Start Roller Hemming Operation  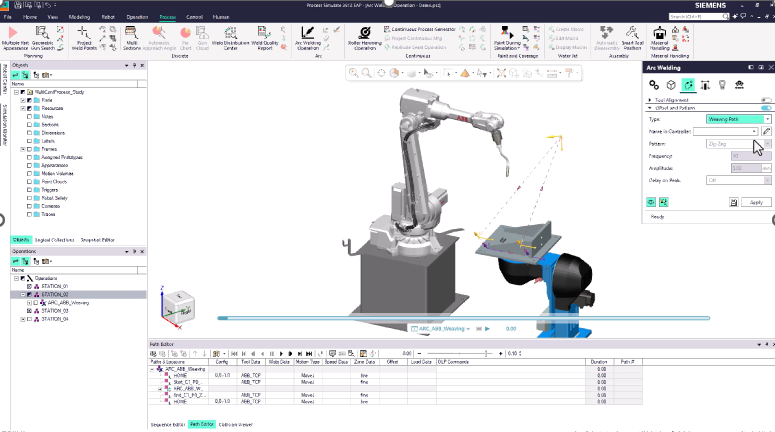365,38
